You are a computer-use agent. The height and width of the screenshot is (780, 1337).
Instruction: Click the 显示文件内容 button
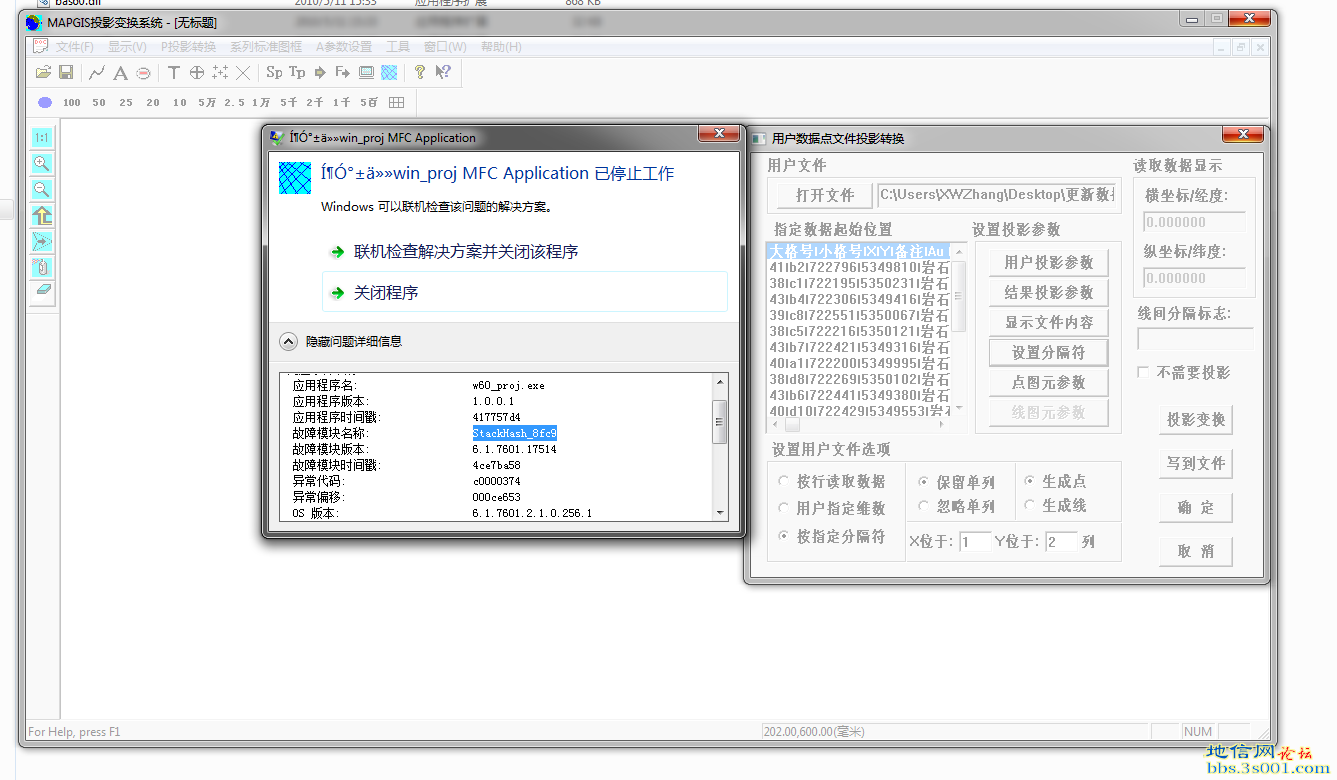(x=1049, y=322)
